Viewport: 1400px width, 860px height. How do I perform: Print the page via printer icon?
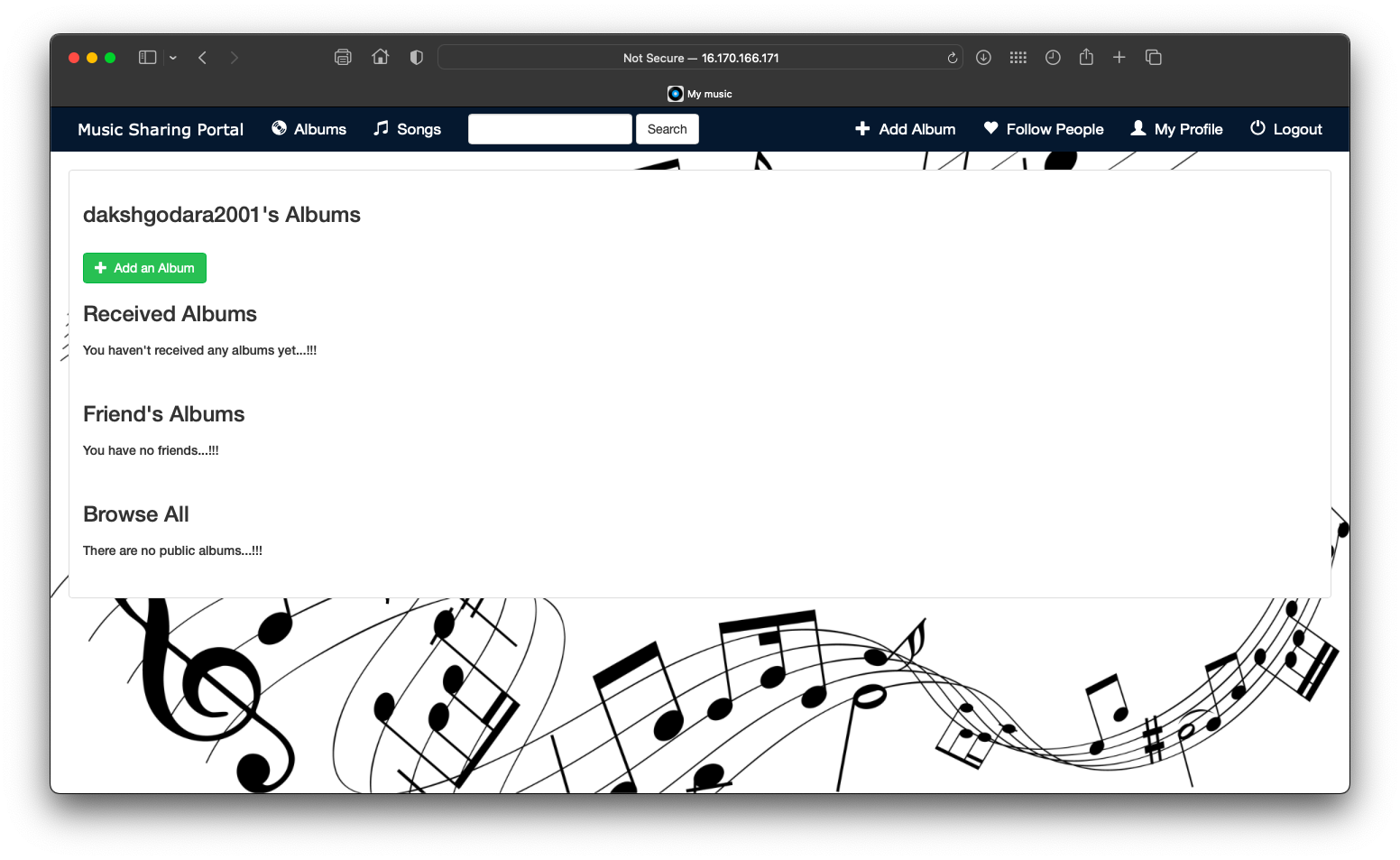coord(343,57)
